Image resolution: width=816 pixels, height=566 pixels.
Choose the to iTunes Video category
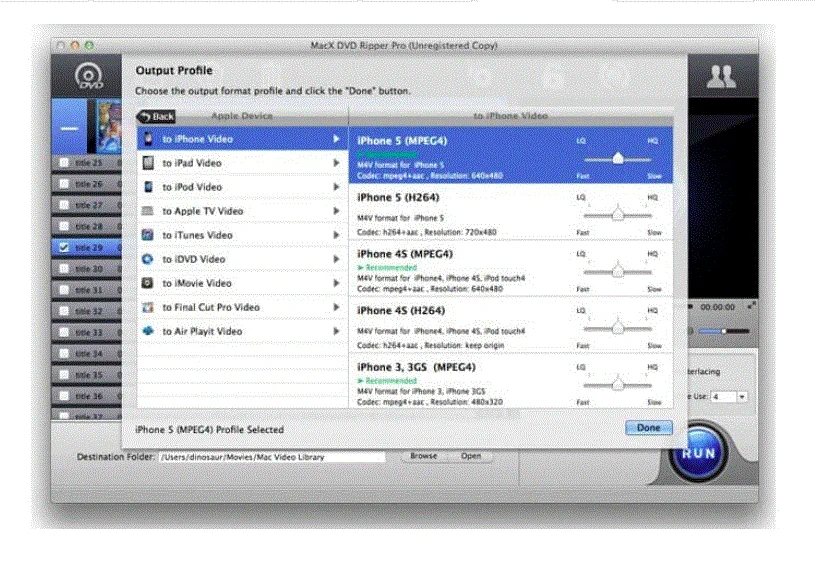tap(243, 235)
